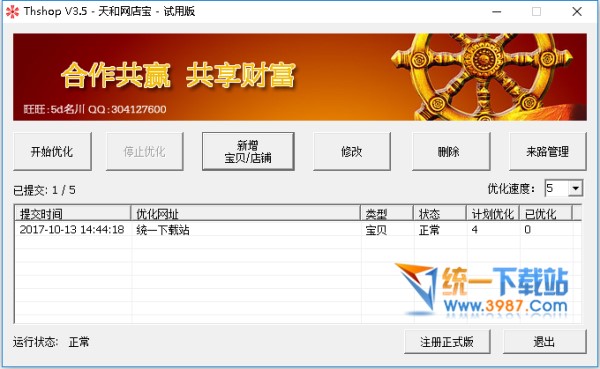The width and height of the screenshot is (600, 369).
Task: Select the row dated 2017-10-13 14:44:18
Action: pyautogui.click(x=298, y=230)
